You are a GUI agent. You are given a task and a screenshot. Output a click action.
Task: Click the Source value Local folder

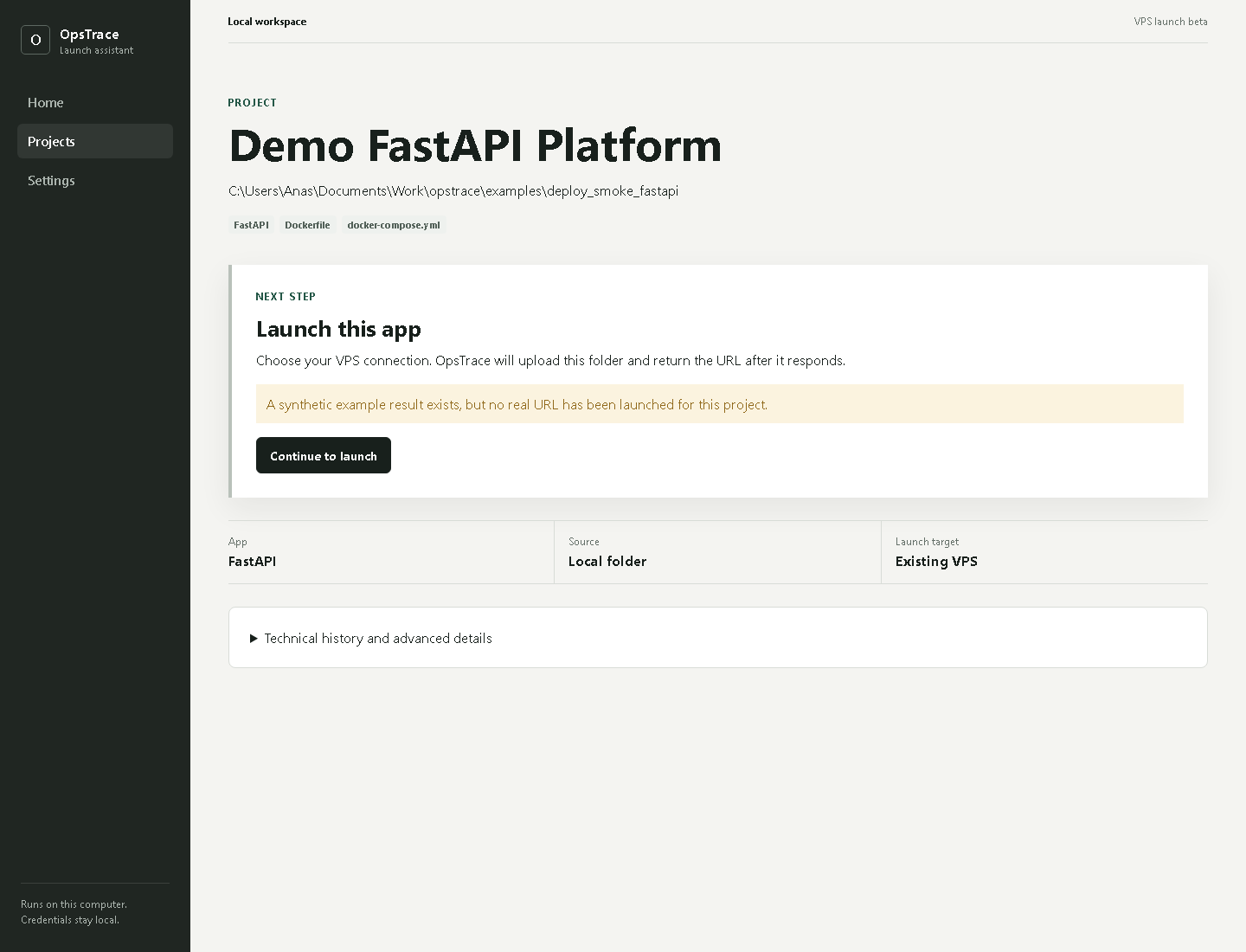(x=607, y=561)
